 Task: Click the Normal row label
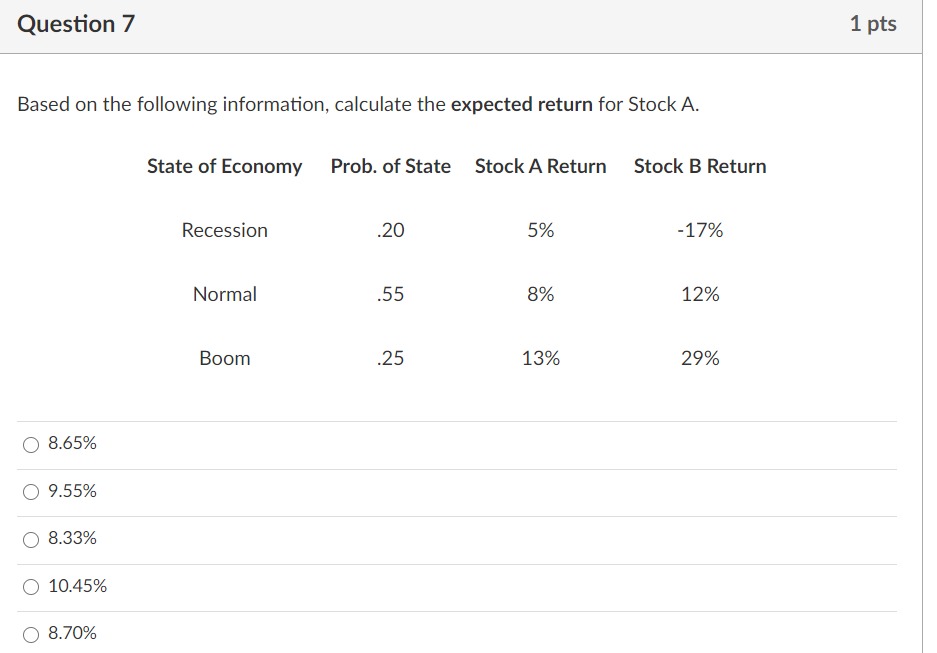224,295
